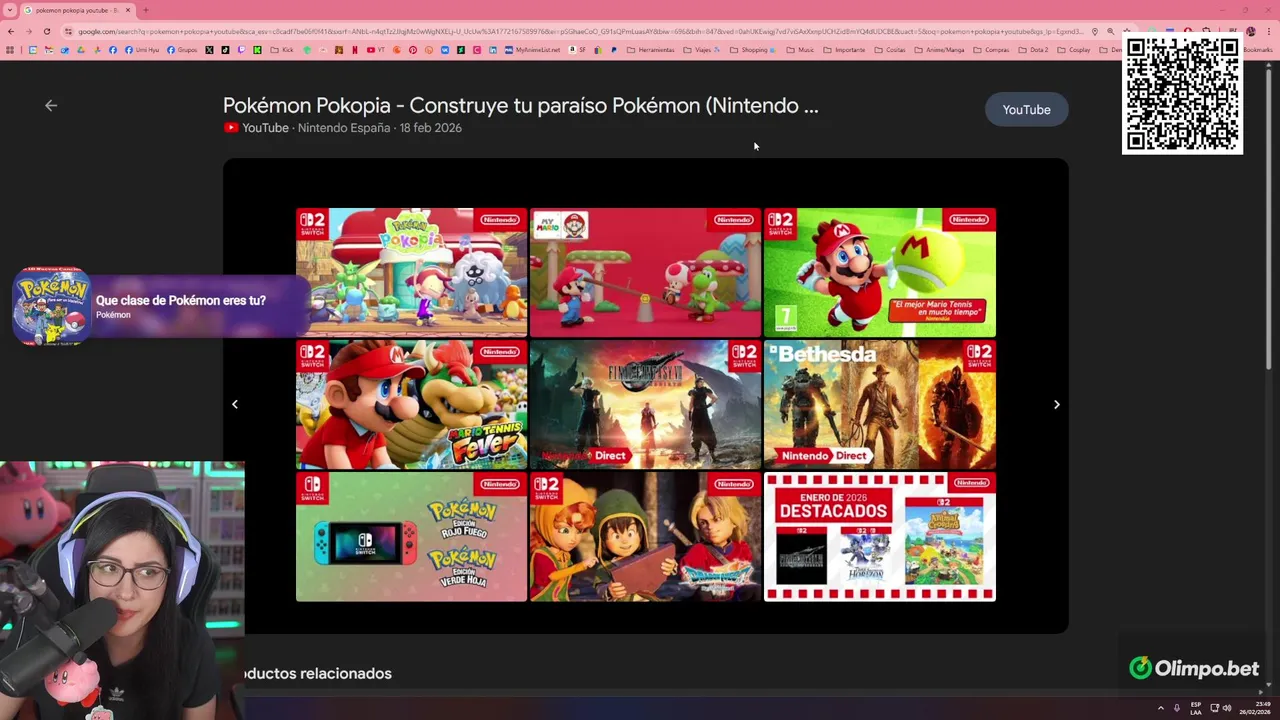Click the YouTube source label under the title
This screenshot has height=720, width=1280.
(257, 128)
